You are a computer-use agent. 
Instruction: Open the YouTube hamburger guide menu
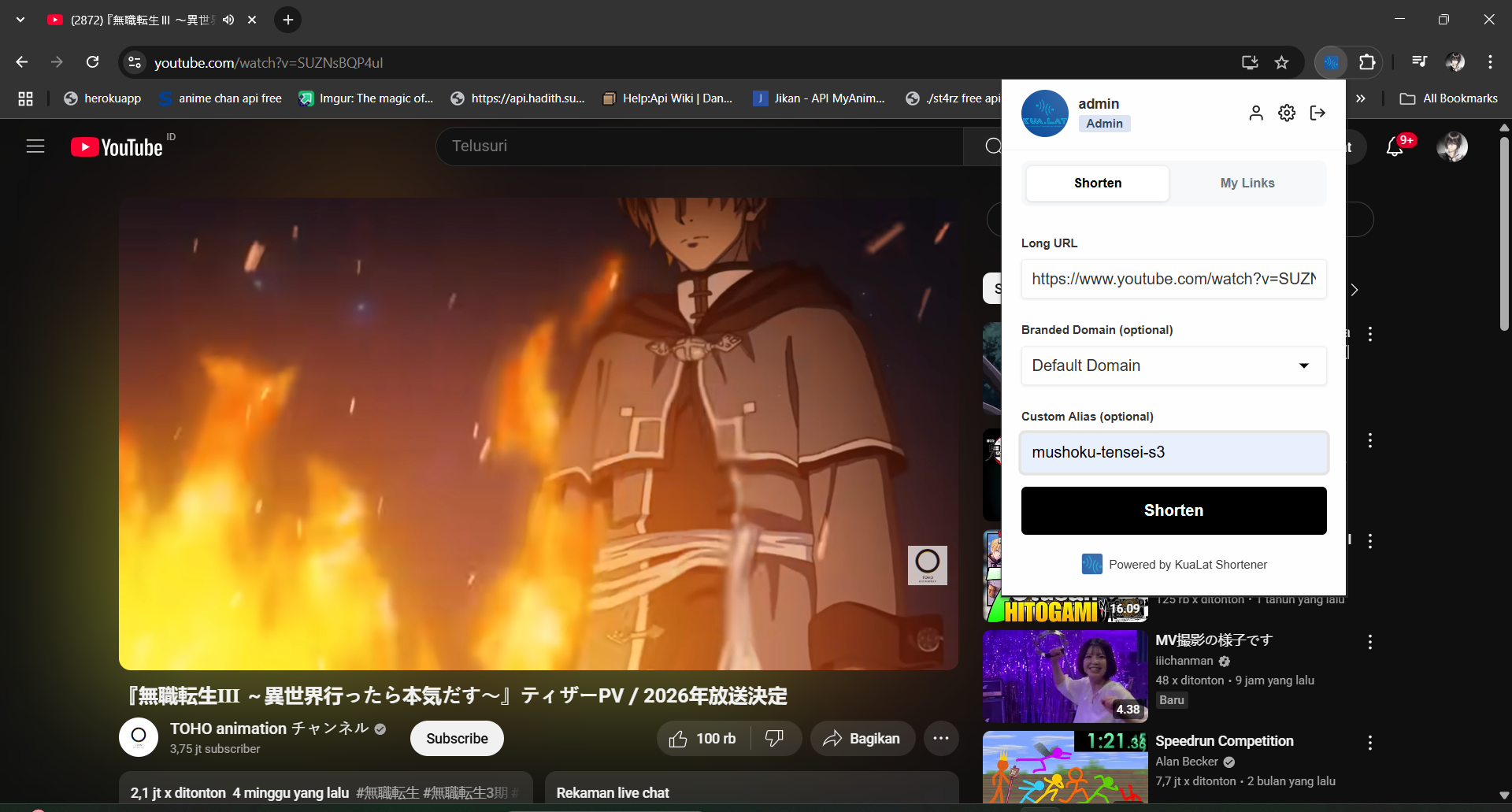tap(35, 146)
